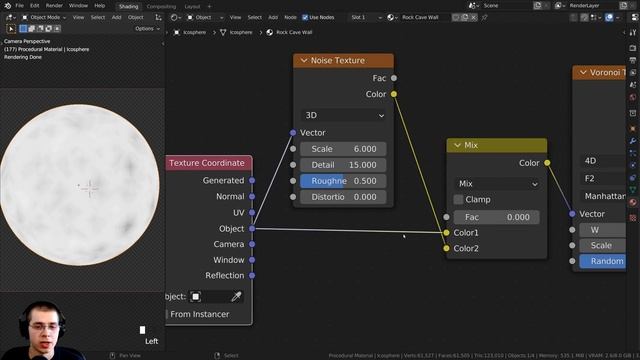Image resolution: width=640 pixels, height=360 pixels.
Task: Open the node editor Node menu
Action: (290, 18)
